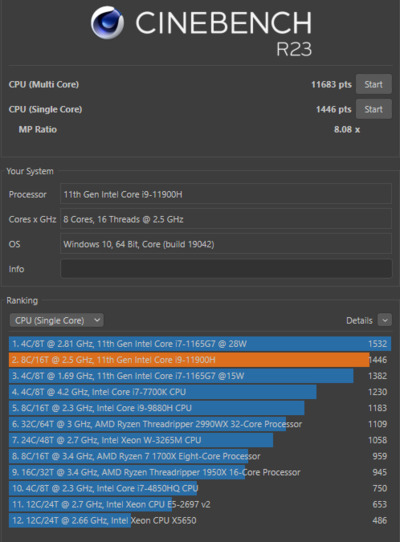400x542 pixels.
Task: Select the Threadripper 1950X ranking row
Action: pyautogui.click(x=200, y=473)
